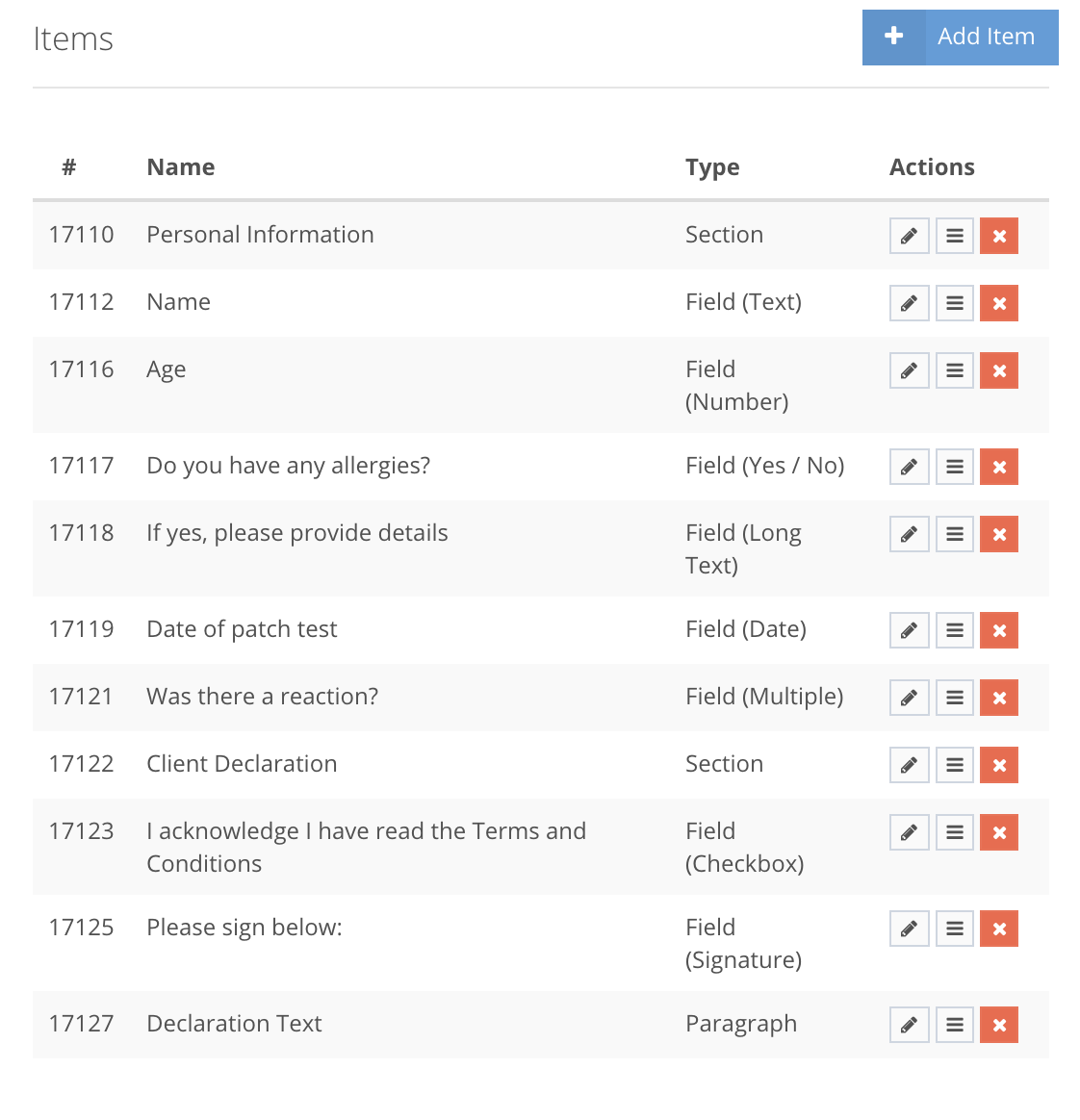Edit the Personal Information section item
The image size is (1080, 1120).
click(909, 236)
